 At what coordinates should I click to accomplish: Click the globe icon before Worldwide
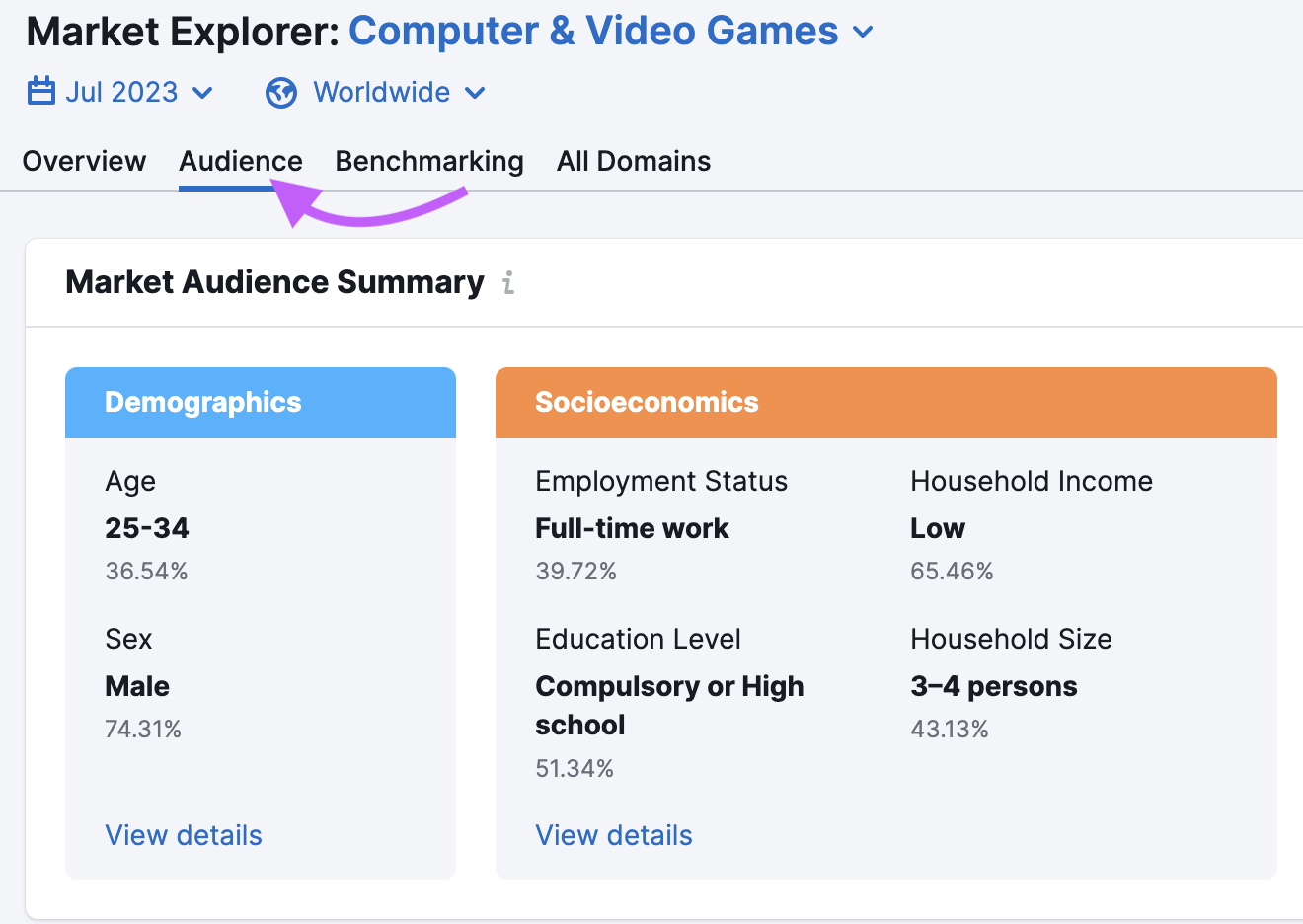point(279,92)
